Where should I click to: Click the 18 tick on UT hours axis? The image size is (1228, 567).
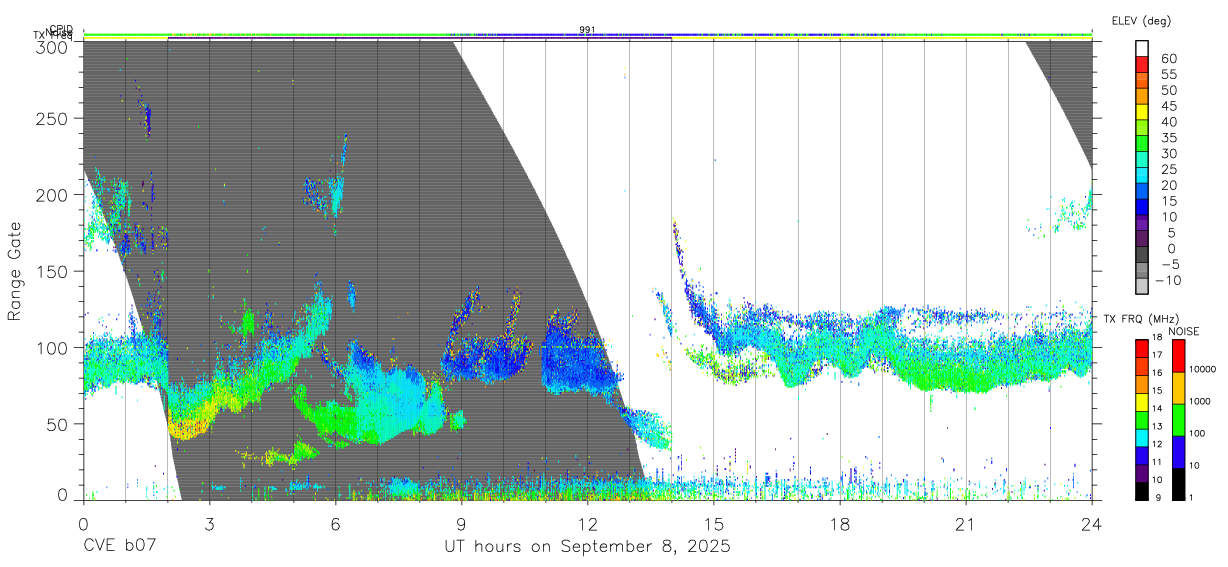point(840,524)
